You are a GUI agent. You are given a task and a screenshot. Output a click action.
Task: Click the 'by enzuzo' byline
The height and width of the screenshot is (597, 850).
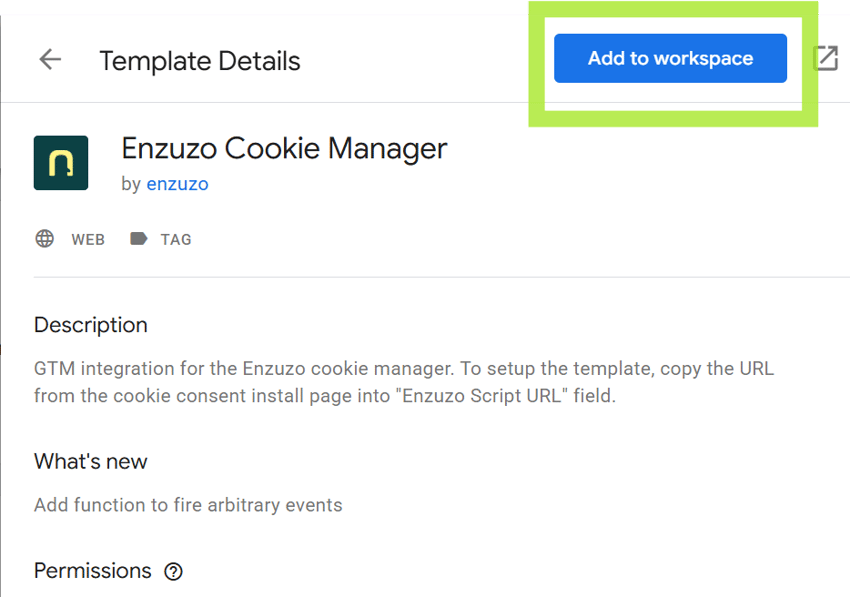click(x=164, y=183)
